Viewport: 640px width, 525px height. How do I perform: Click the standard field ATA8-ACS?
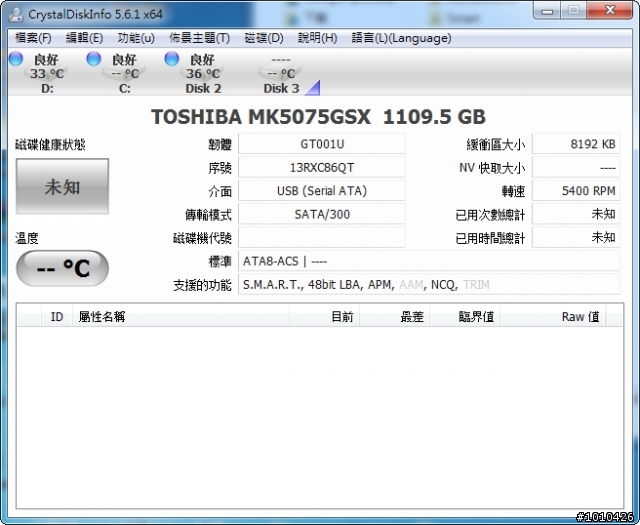coord(429,261)
